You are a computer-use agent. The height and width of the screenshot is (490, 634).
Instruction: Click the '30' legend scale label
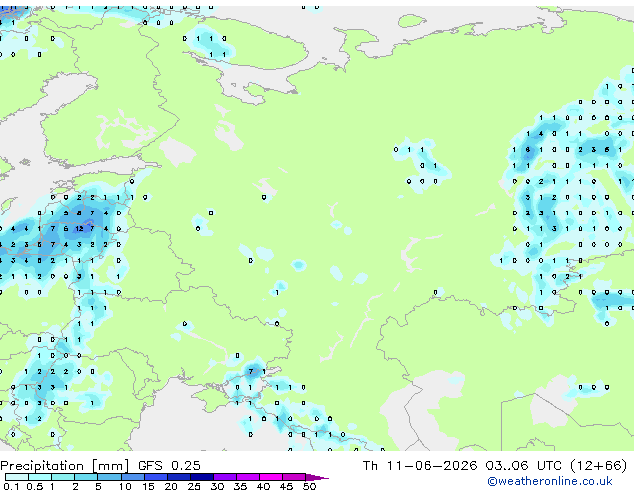(217, 486)
